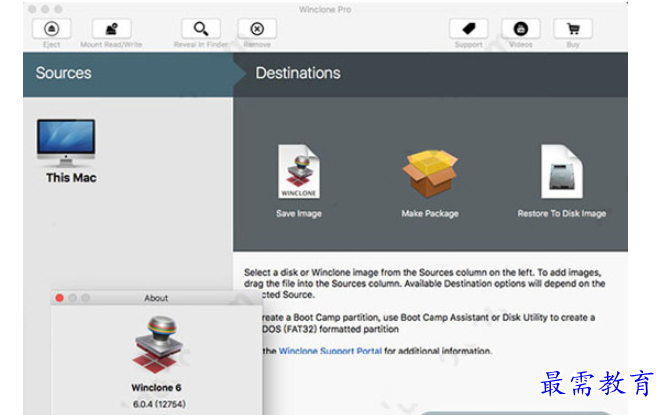Click the Mount Read/Write toolbar icon
The width and height of the screenshot is (662, 415).
[111, 29]
